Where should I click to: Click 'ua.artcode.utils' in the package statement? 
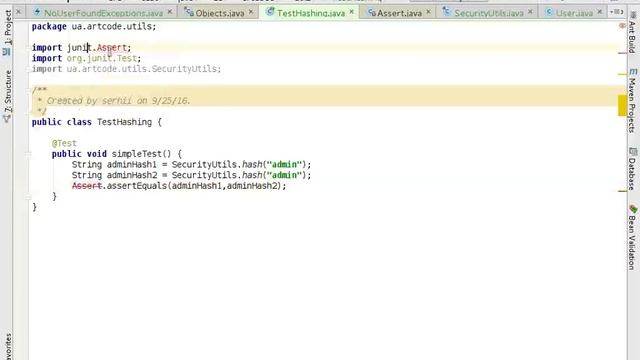(x=111, y=27)
